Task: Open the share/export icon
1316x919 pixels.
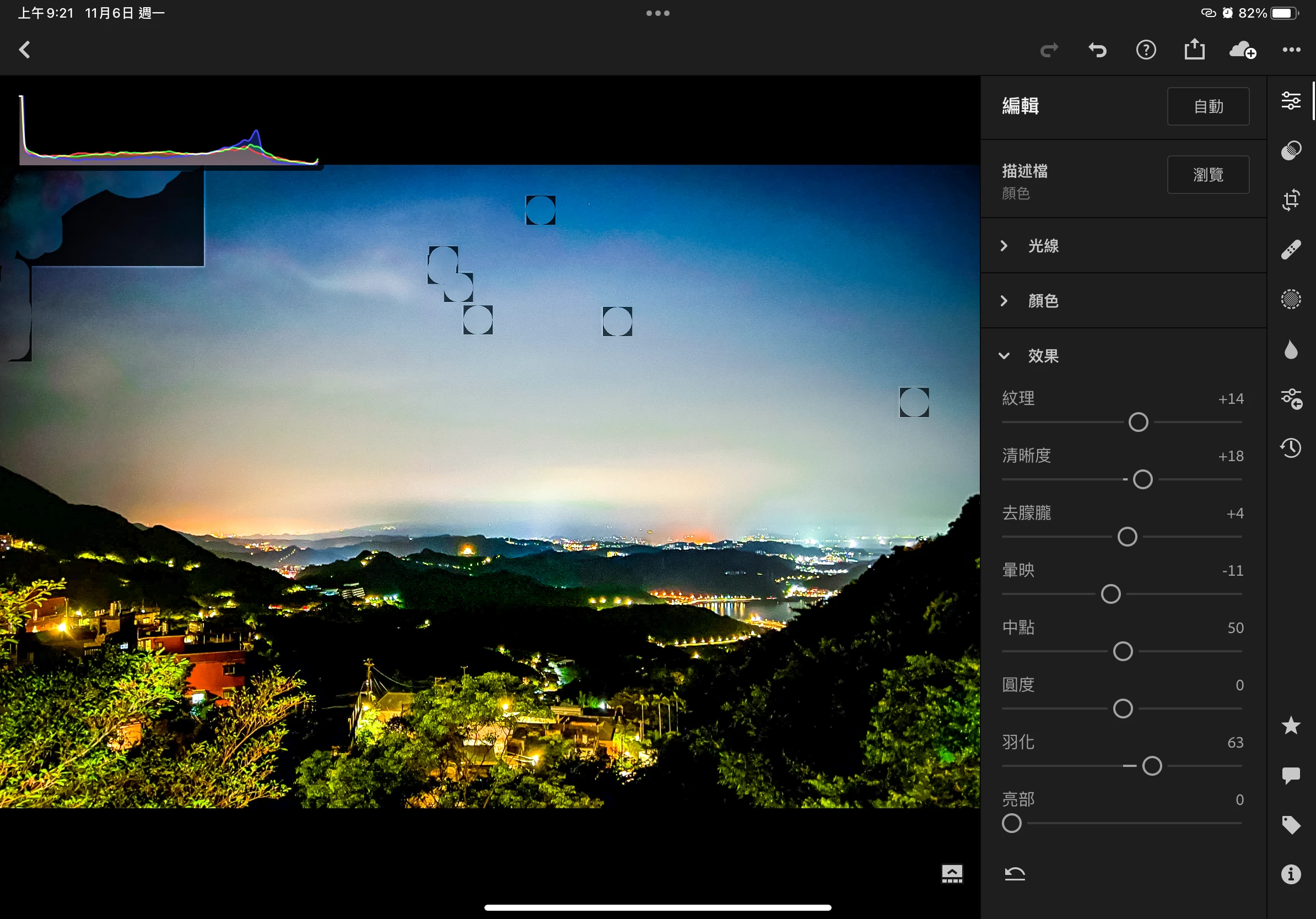Action: click(1195, 50)
